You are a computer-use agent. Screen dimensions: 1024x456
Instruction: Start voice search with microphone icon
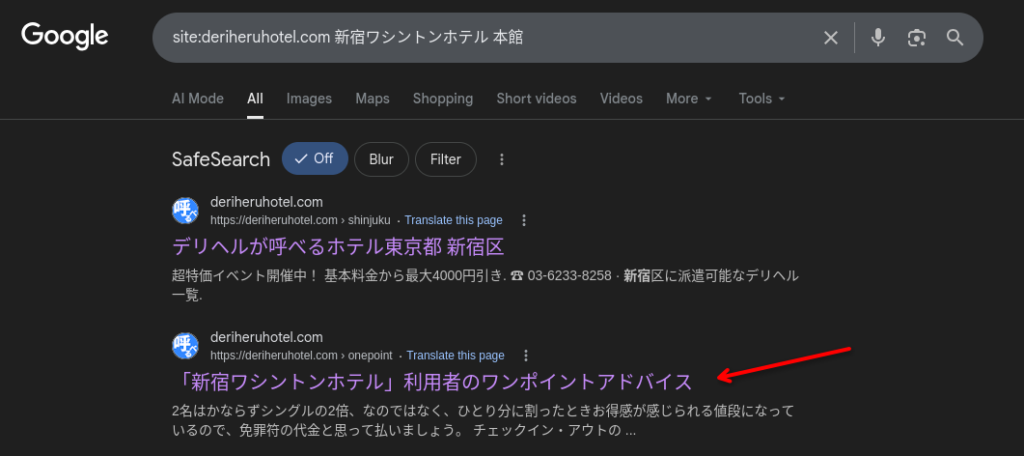(877, 38)
